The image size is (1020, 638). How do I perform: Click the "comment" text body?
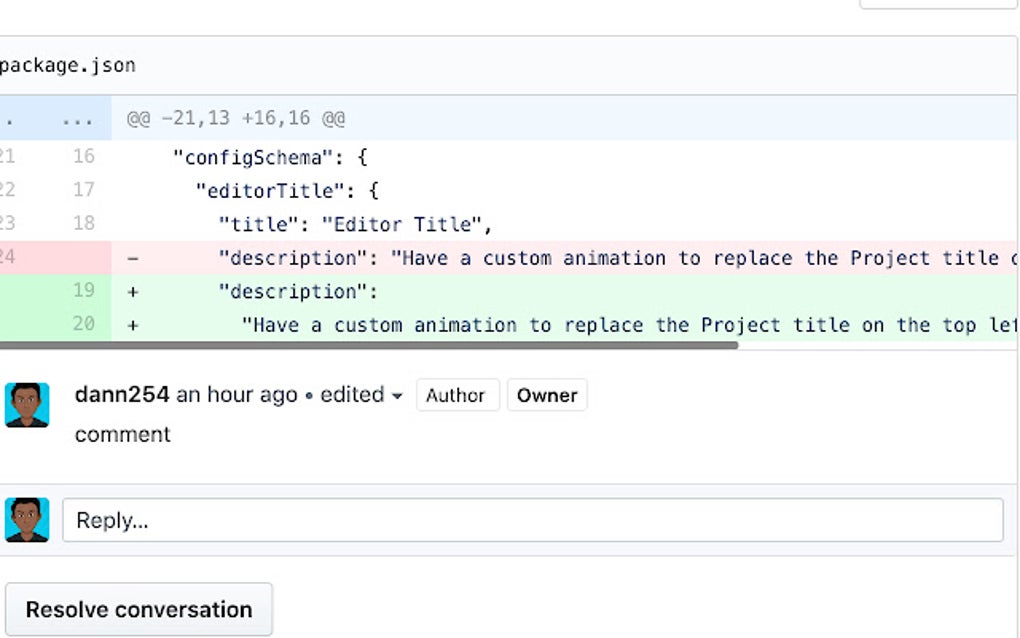(x=123, y=434)
